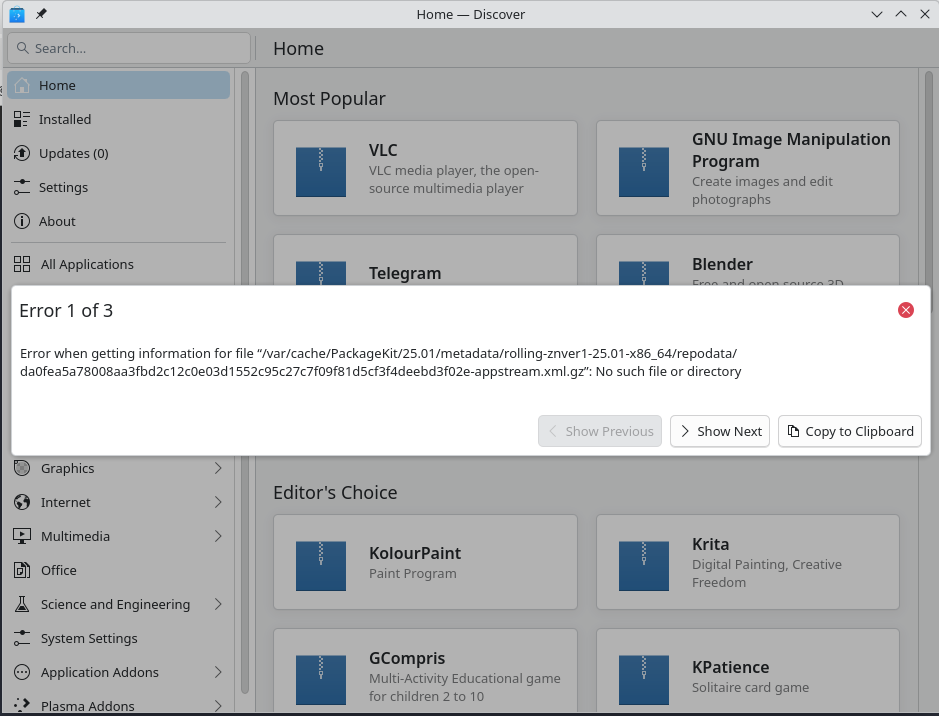Click the 'Most Popular' section heading
This screenshot has width=939, height=716.
(329, 99)
